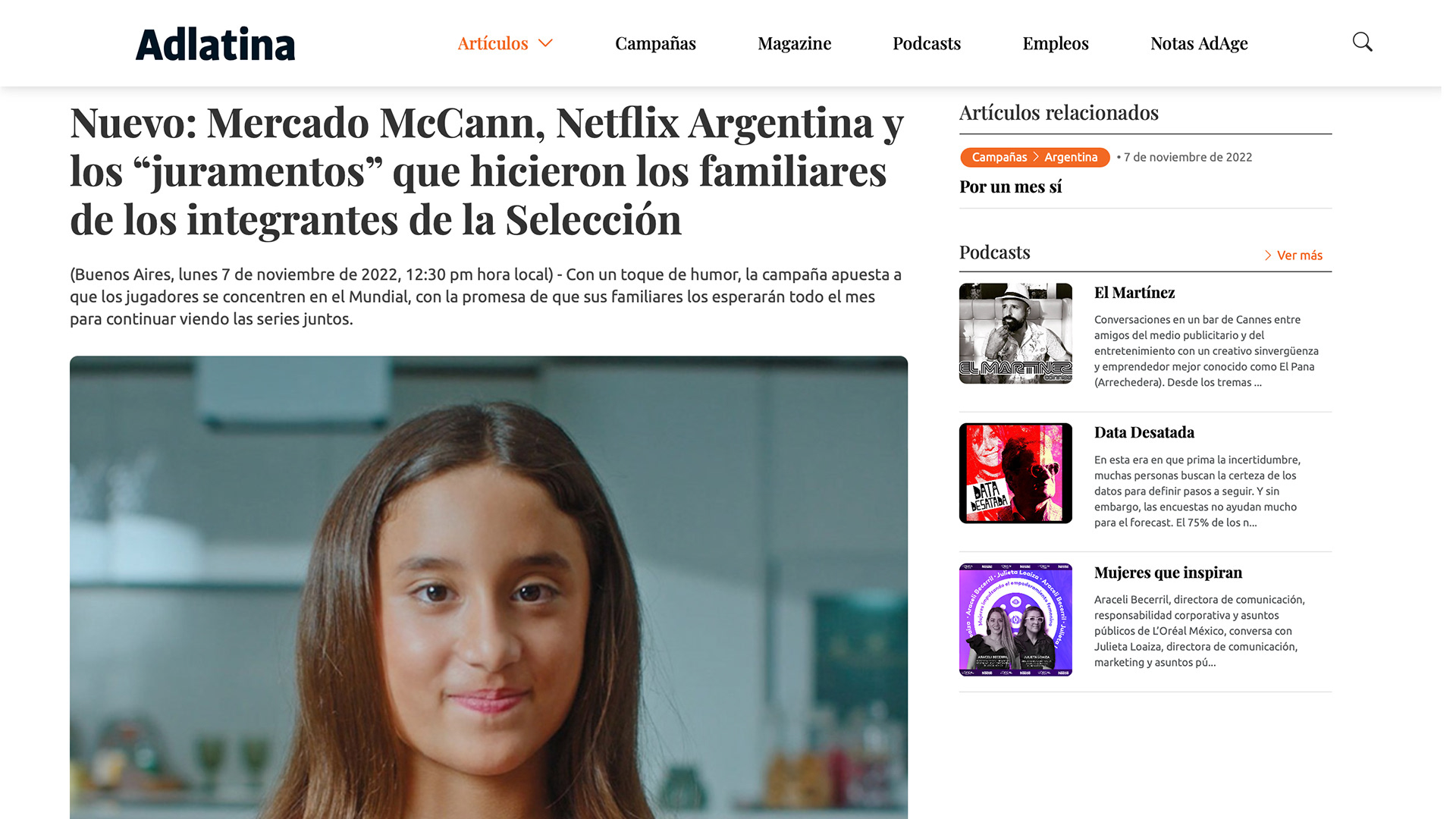1456x819 pixels.
Task: Click the chevron icon beside Ver más
Action: [1268, 256]
